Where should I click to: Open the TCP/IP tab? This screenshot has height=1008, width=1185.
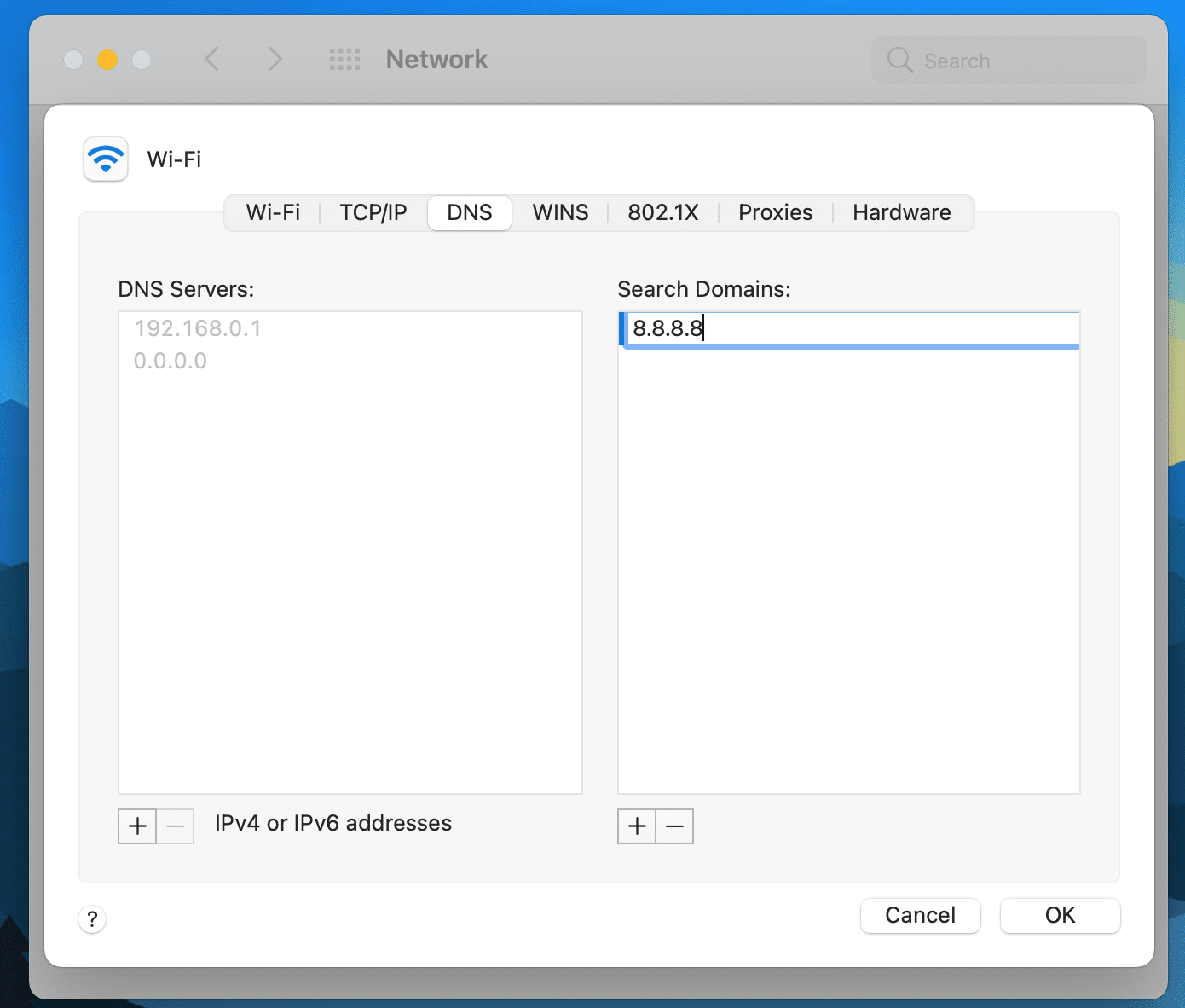point(373,212)
